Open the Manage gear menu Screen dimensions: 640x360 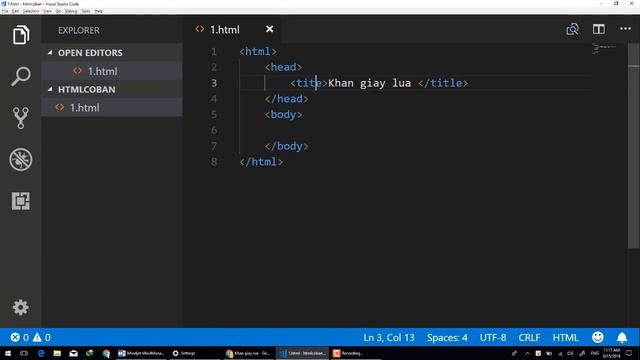point(21,307)
